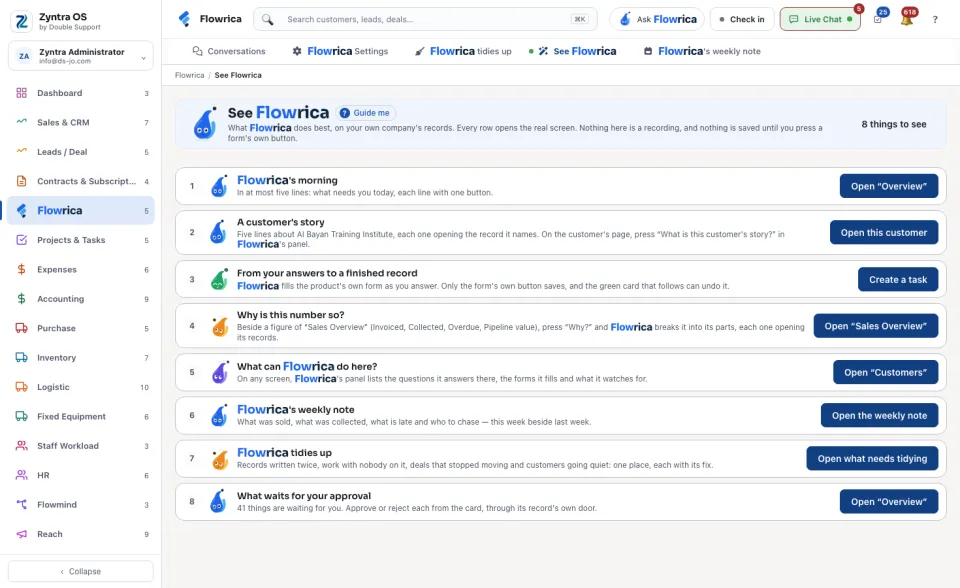Viewport: 960px width, 588px height.
Task: Switch to Flowrica Settings tab
Action: coord(340,51)
